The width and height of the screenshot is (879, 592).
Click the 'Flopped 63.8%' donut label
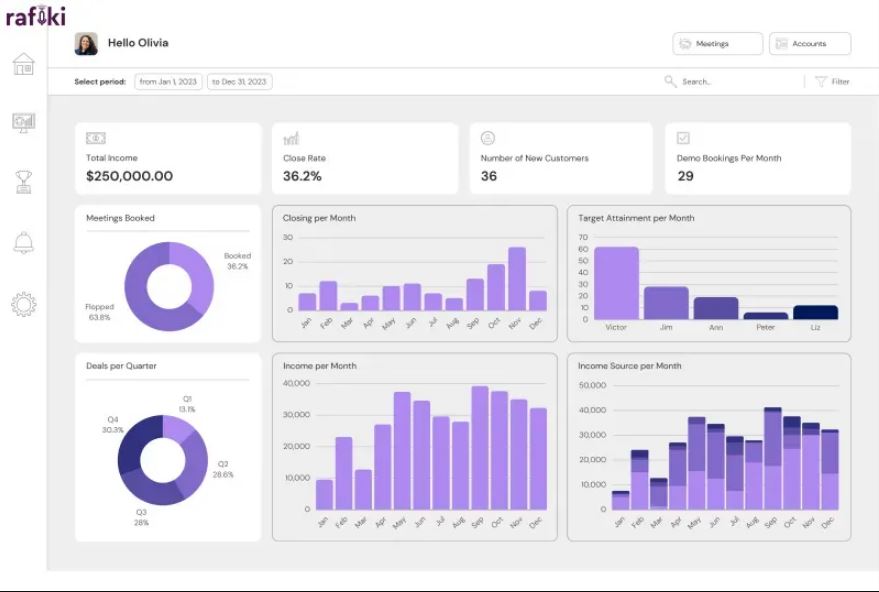point(99,312)
